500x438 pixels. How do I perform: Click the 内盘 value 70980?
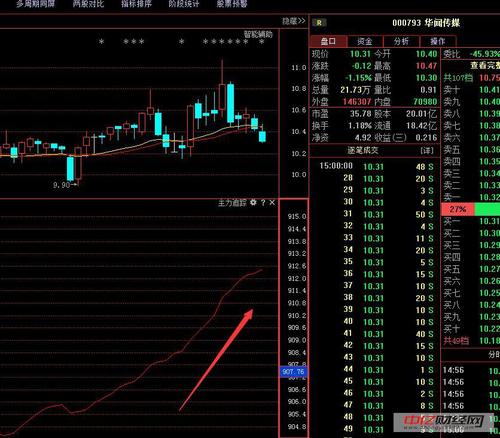[425, 102]
